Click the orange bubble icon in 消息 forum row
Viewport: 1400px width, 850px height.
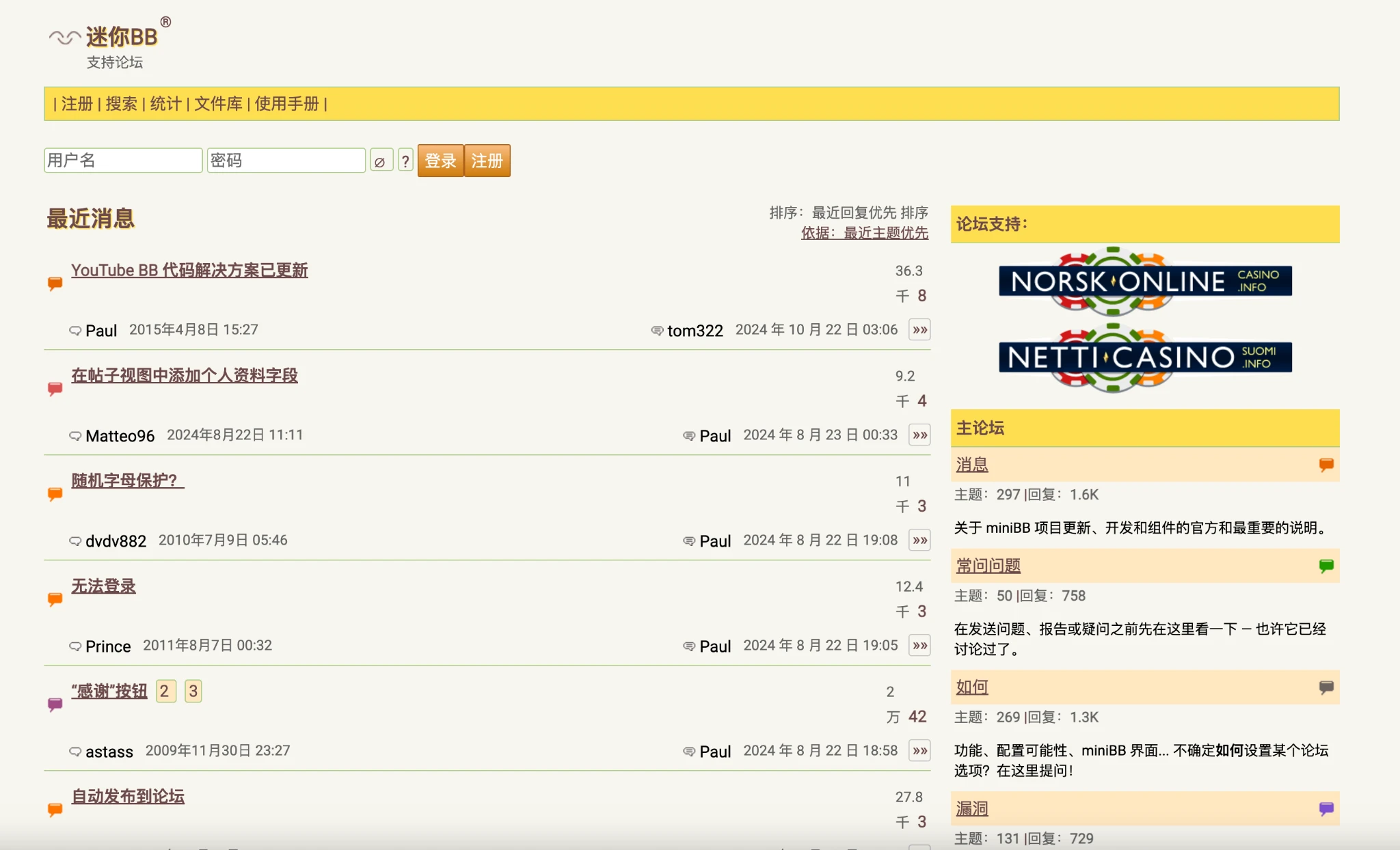[1326, 465]
